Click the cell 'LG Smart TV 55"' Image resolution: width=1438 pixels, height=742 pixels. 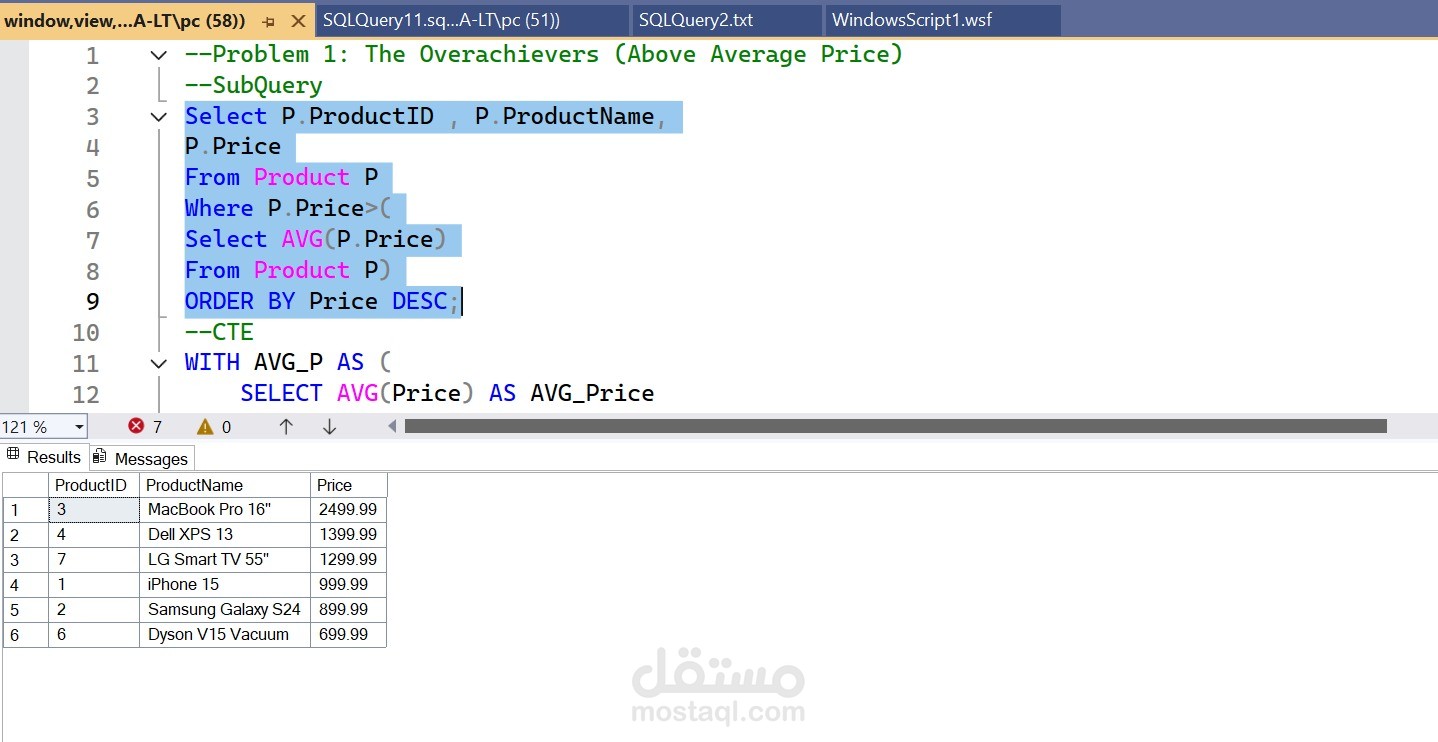click(225, 560)
